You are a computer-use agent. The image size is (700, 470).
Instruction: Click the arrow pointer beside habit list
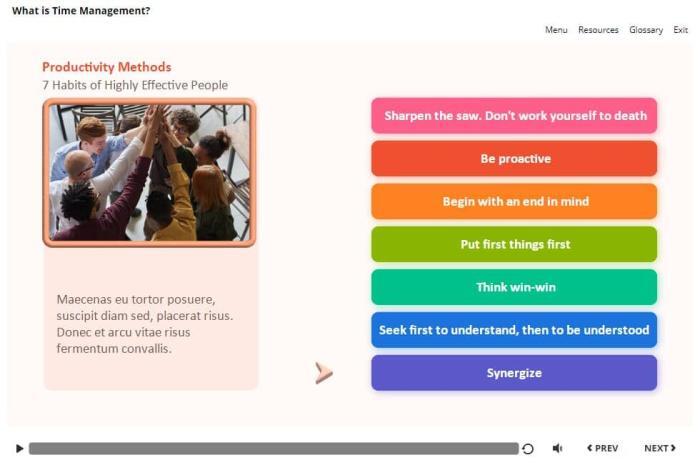point(323,373)
